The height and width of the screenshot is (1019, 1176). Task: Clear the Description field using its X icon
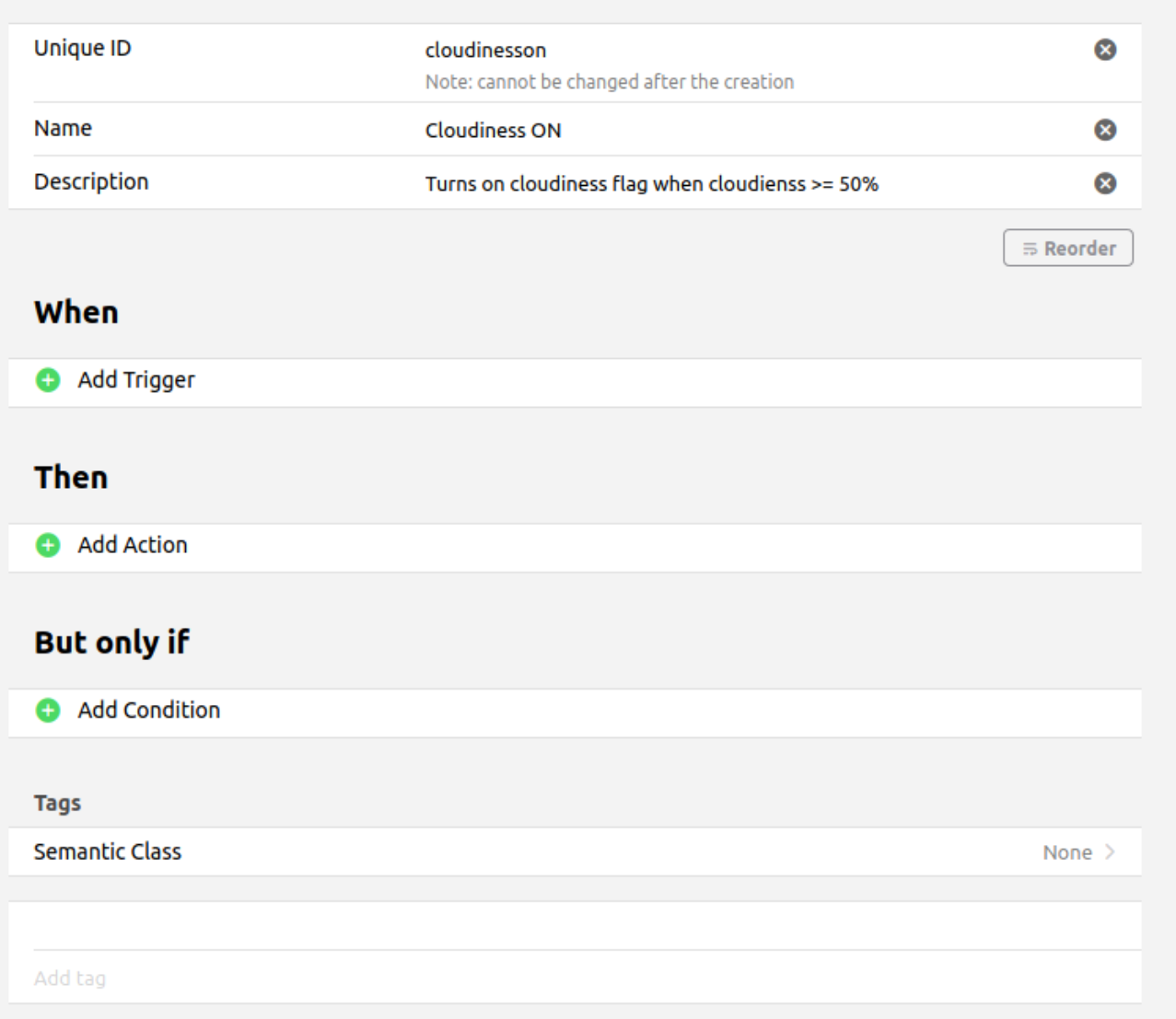[x=1105, y=183]
